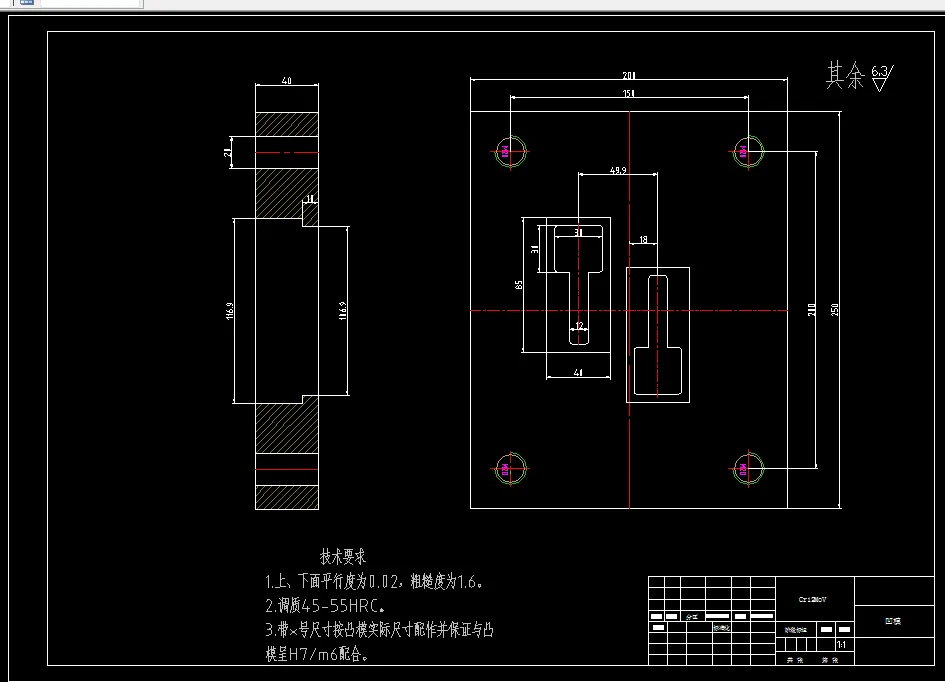Select the bottom-right threaded hole circle
Image resolution: width=945 pixels, height=682 pixels.
click(748, 468)
